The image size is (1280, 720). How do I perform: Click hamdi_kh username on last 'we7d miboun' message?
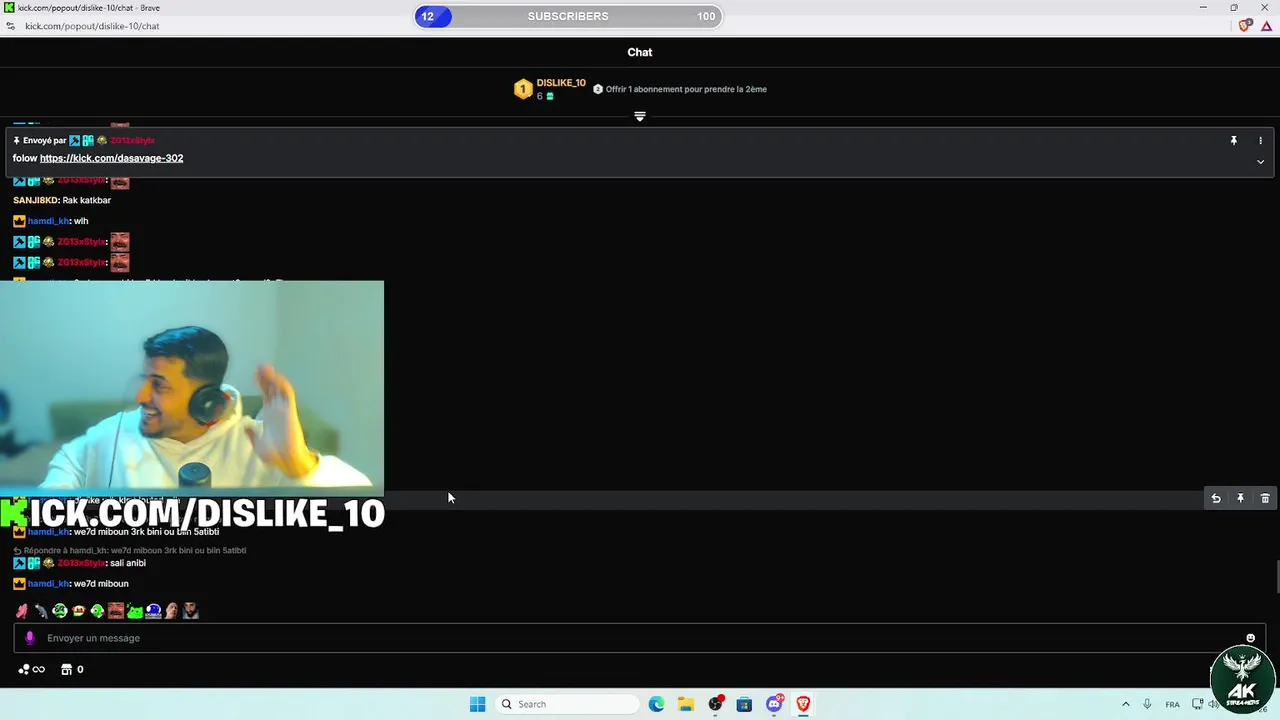[x=48, y=584]
